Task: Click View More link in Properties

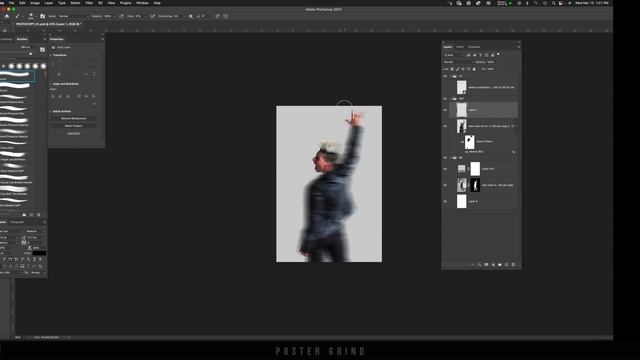Action: (73, 133)
